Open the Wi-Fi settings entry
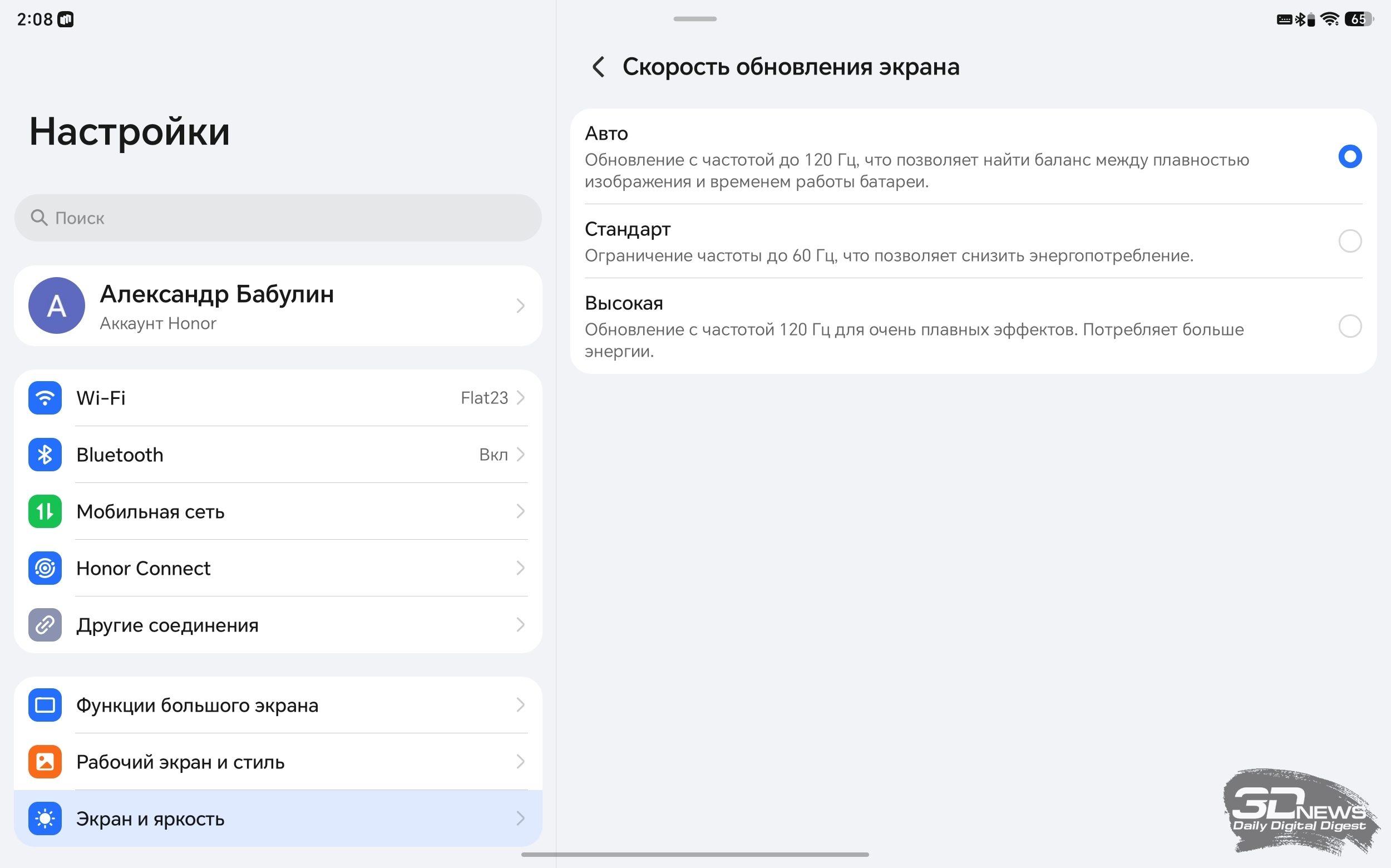This screenshot has height=868, width=1391. [x=278, y=398]
